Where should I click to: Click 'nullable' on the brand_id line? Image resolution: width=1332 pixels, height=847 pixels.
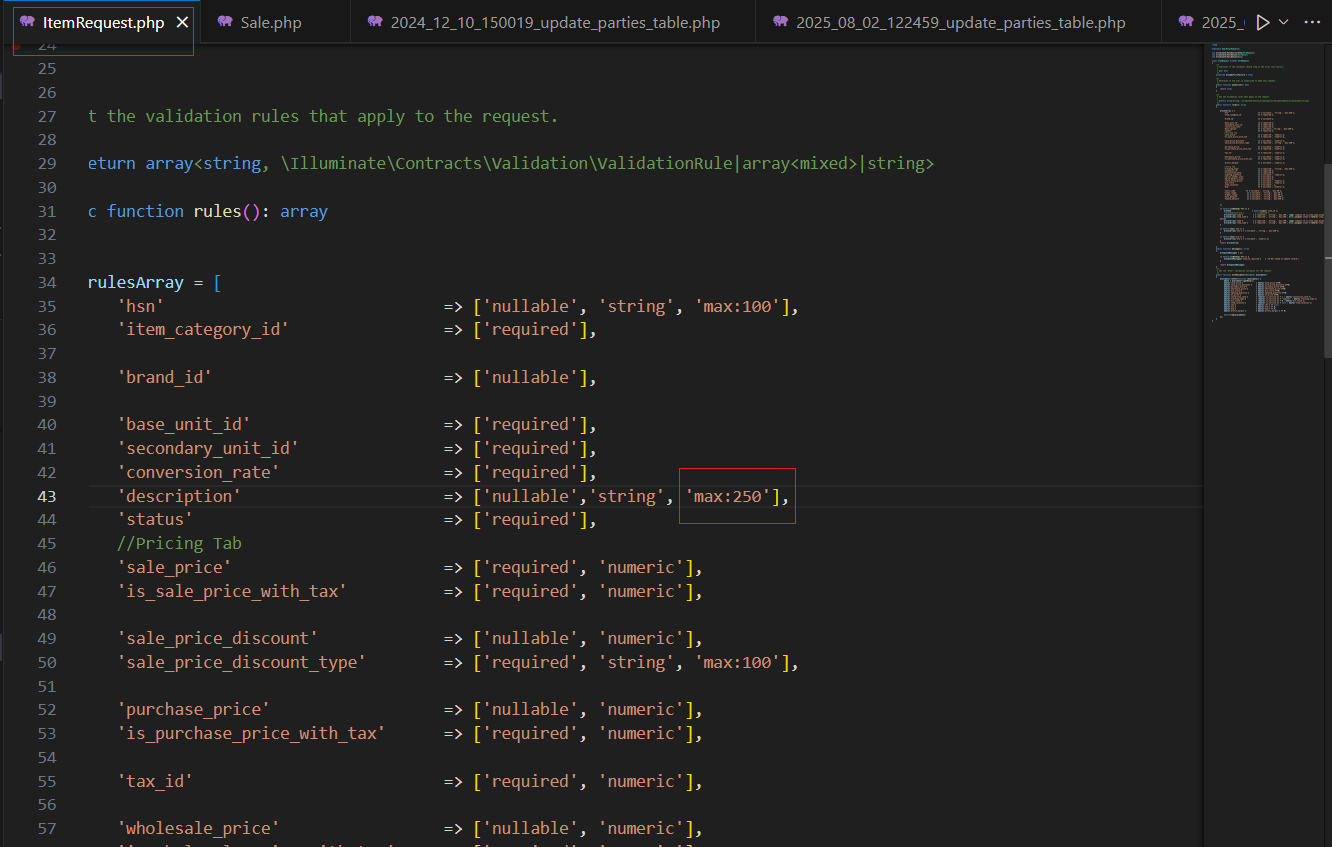(531, 377)
